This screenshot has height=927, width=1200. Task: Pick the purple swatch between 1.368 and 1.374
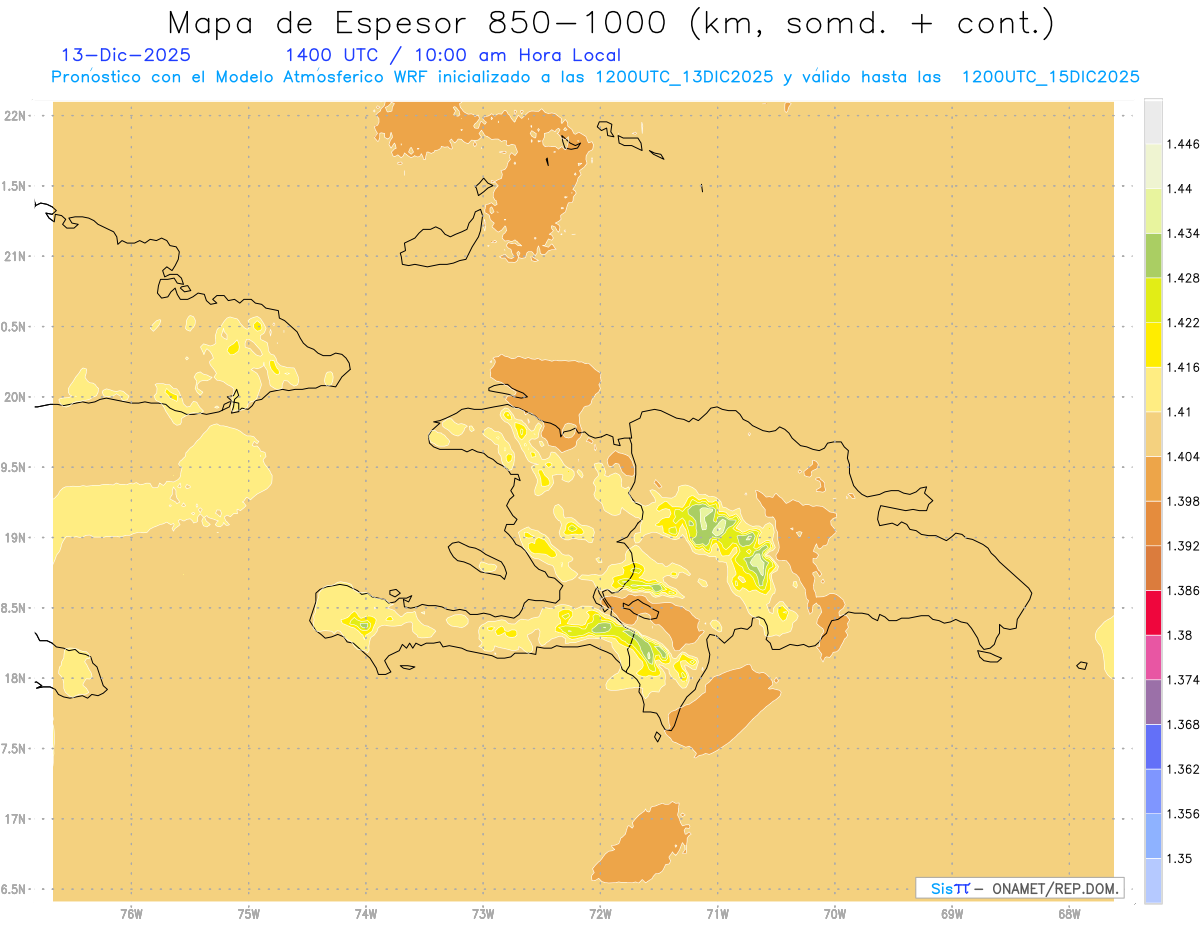1153,702
